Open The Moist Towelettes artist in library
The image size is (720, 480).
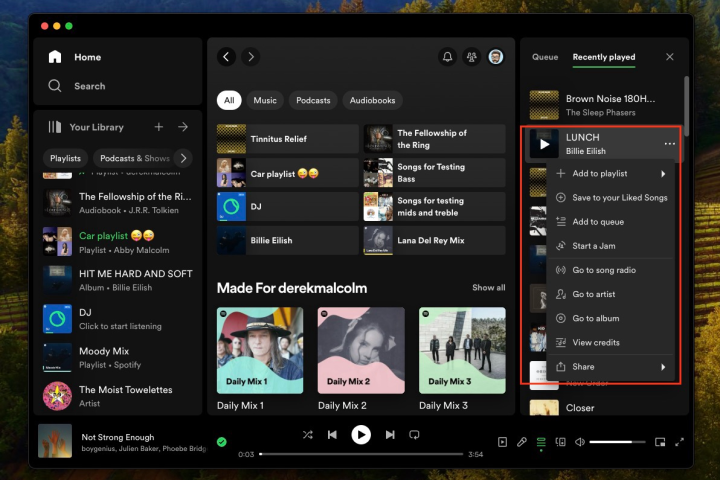118,396
